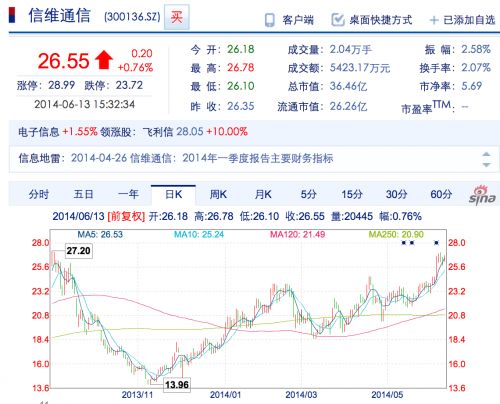The image size is (500, 404).
Task: Click the 换手率 2.07% value
Action: click(476, 68)
